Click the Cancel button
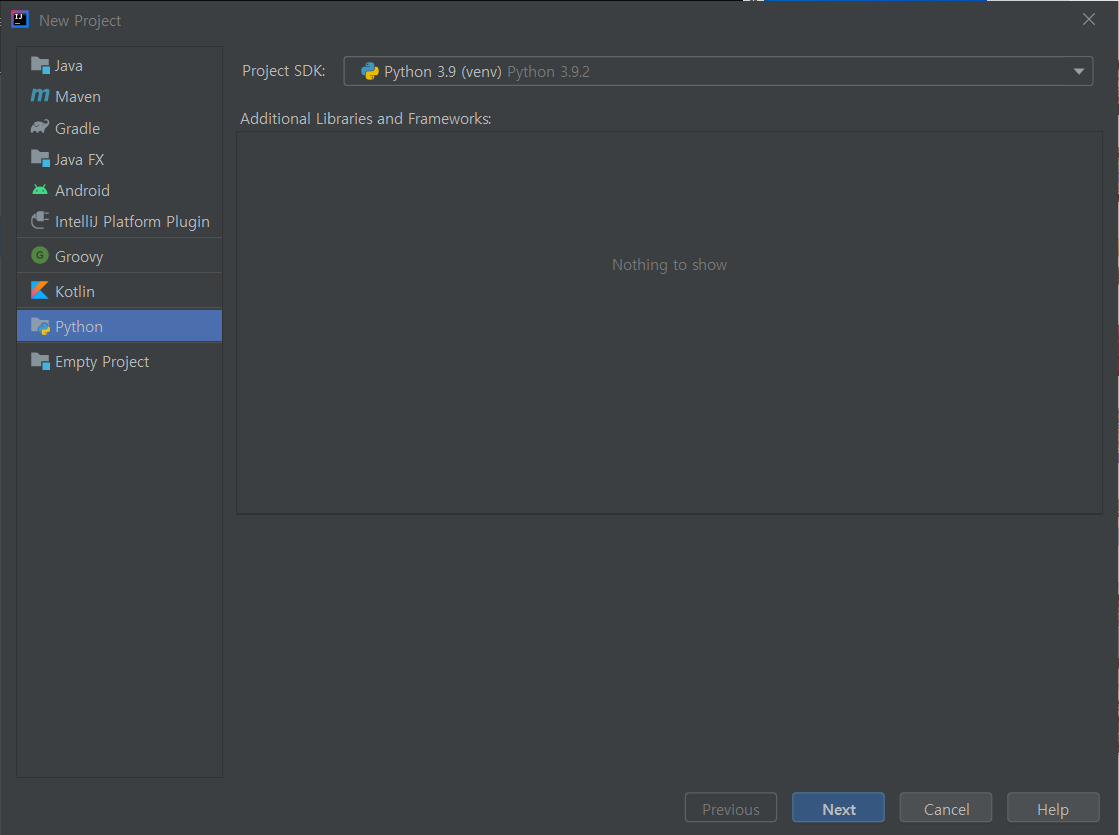This screenshot has height=835, width=1119. pos(946,808)
